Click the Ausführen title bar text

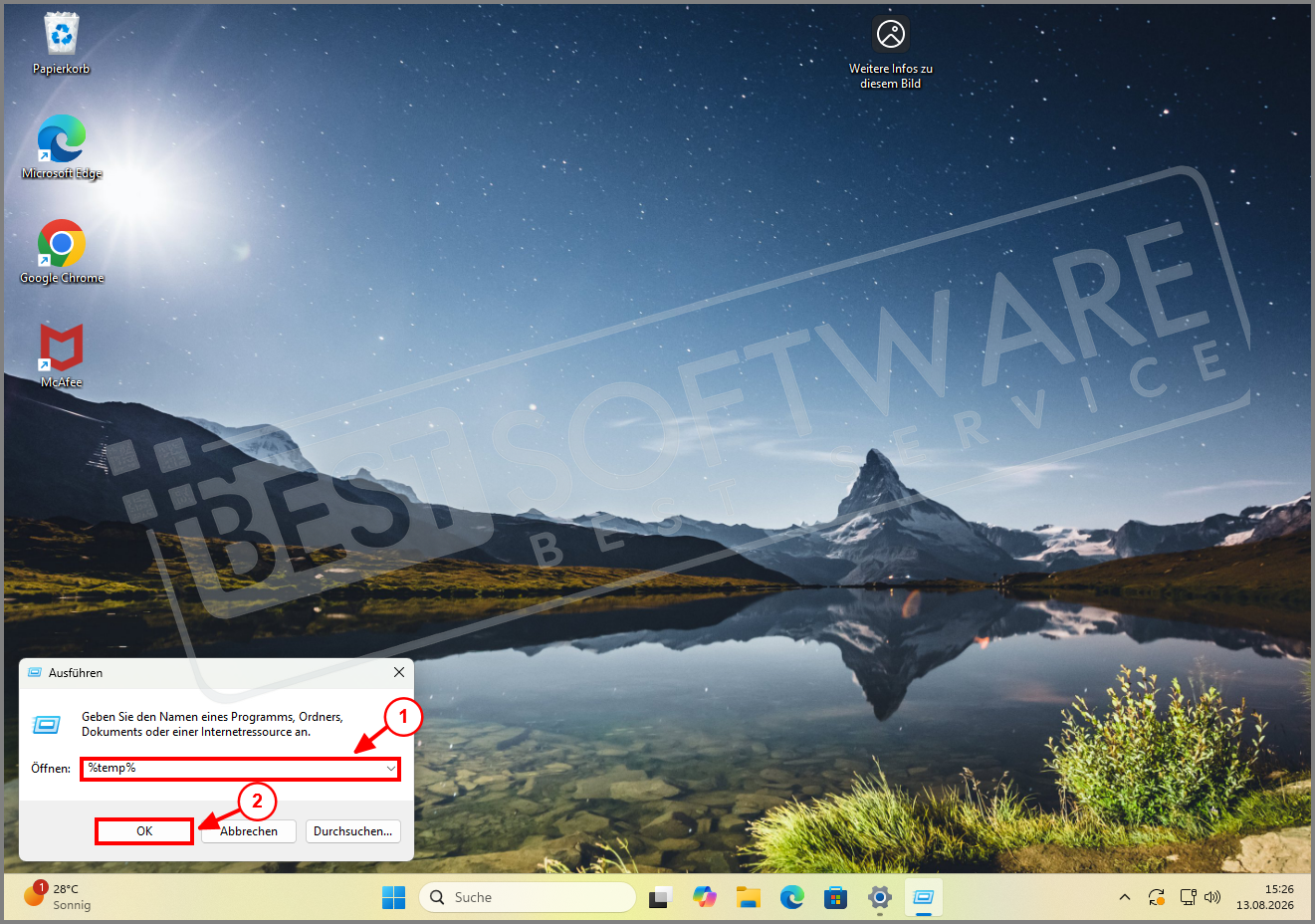pos(76,673)
